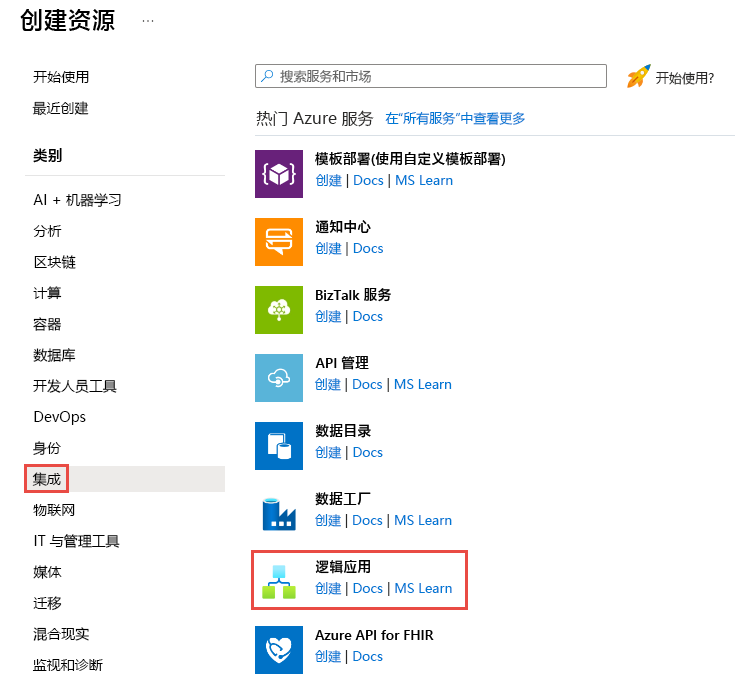Click 创建 under 通知中心
Image resolution: width=751 pixels, height=681 pixels.
tap(329, 249)
